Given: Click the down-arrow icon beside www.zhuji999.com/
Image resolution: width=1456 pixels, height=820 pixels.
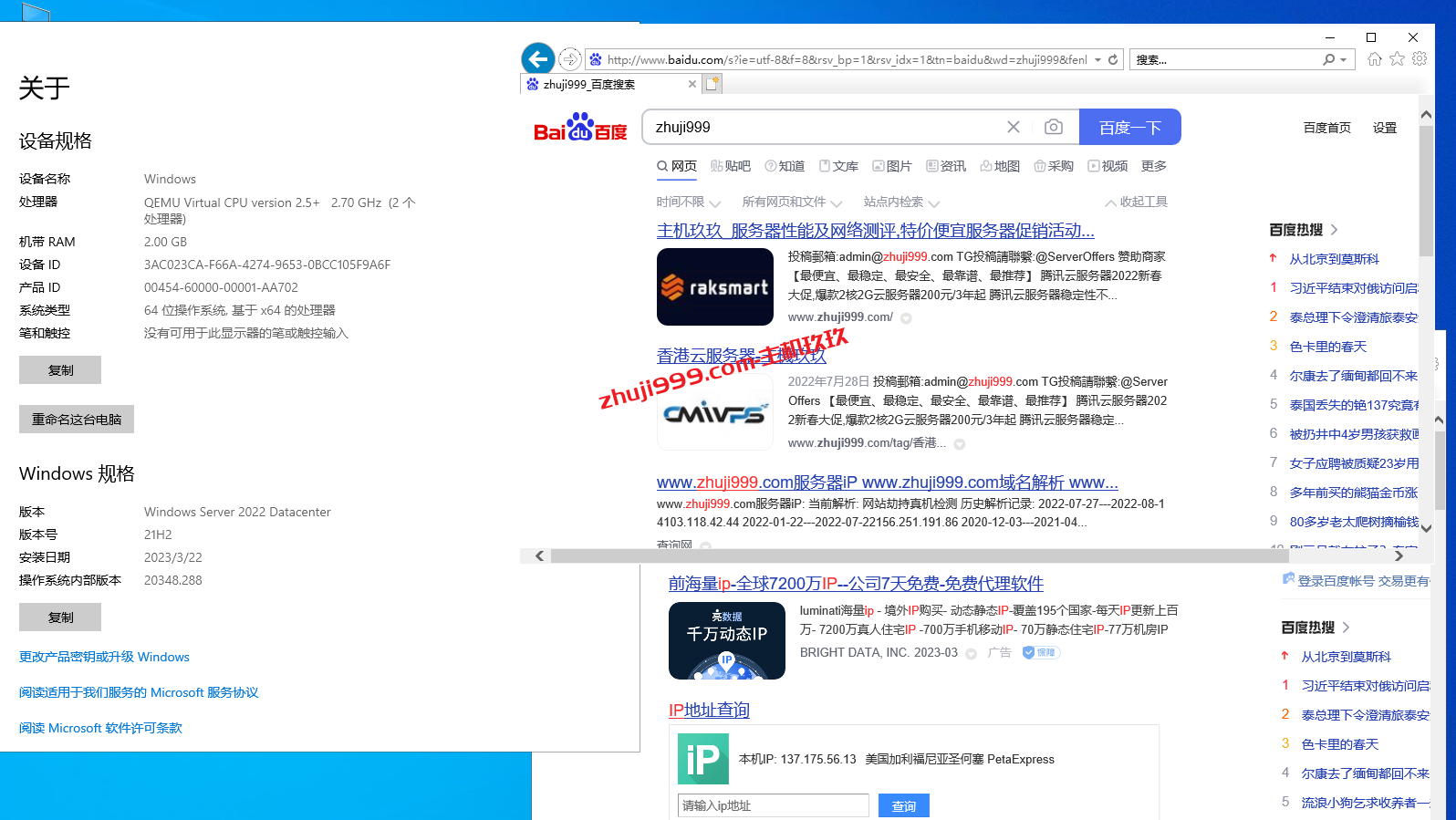Looking at the screenshot, I should coord(906,318).
